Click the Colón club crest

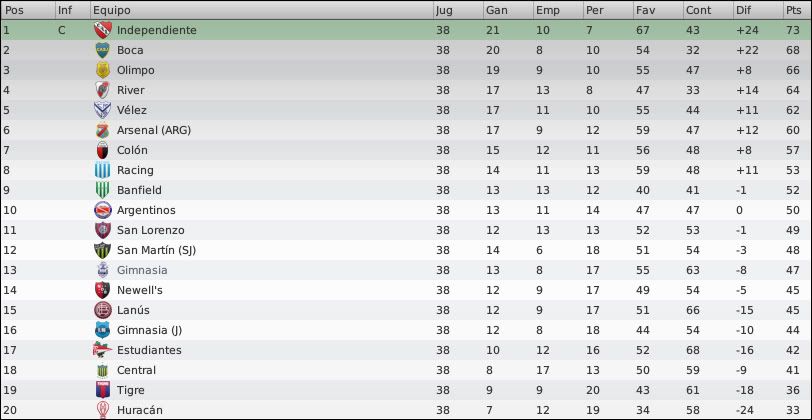(x=103, y=150)
